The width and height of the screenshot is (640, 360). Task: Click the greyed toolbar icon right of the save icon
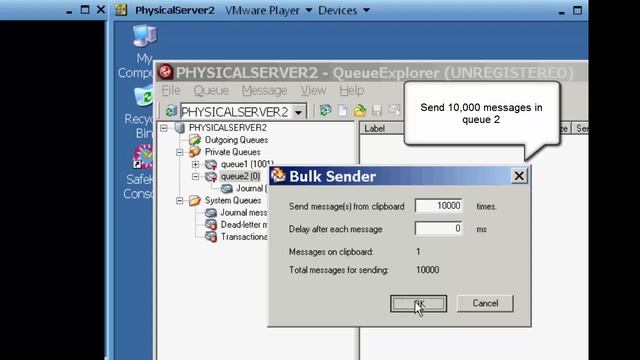point(394,111)
